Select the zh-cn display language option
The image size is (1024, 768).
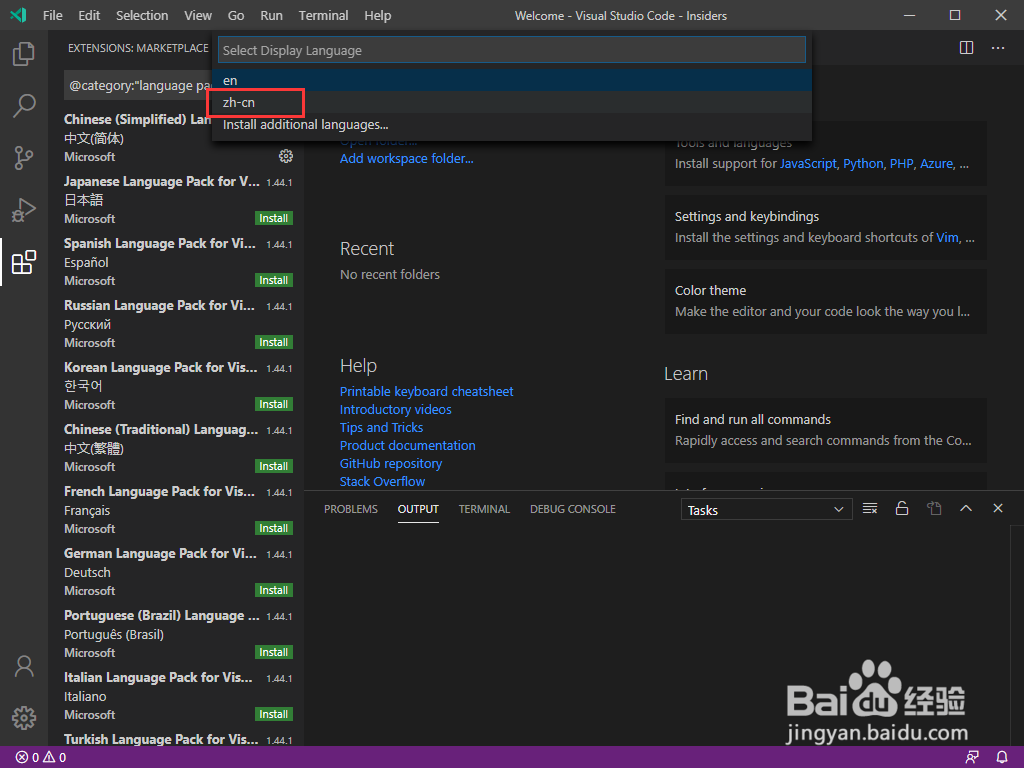[512, 103]
